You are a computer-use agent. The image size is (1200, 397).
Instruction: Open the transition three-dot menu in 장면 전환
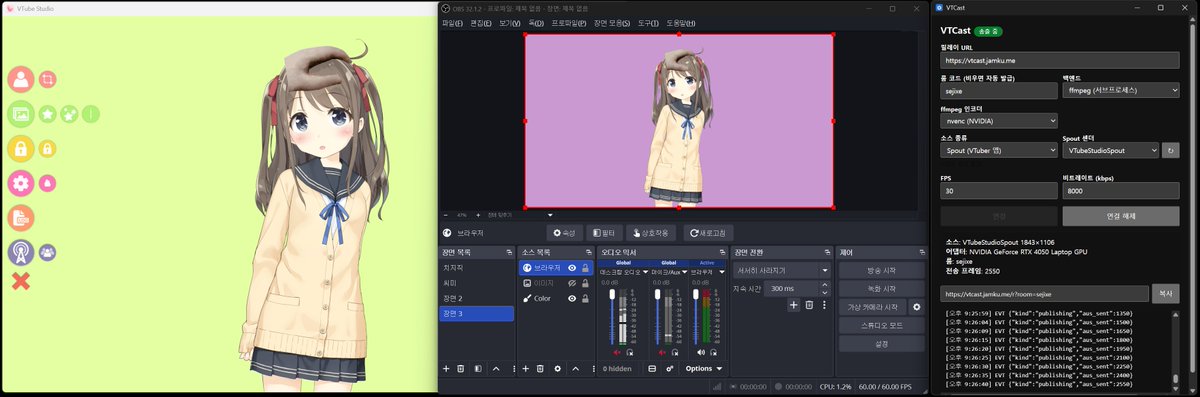pos(824,305)
